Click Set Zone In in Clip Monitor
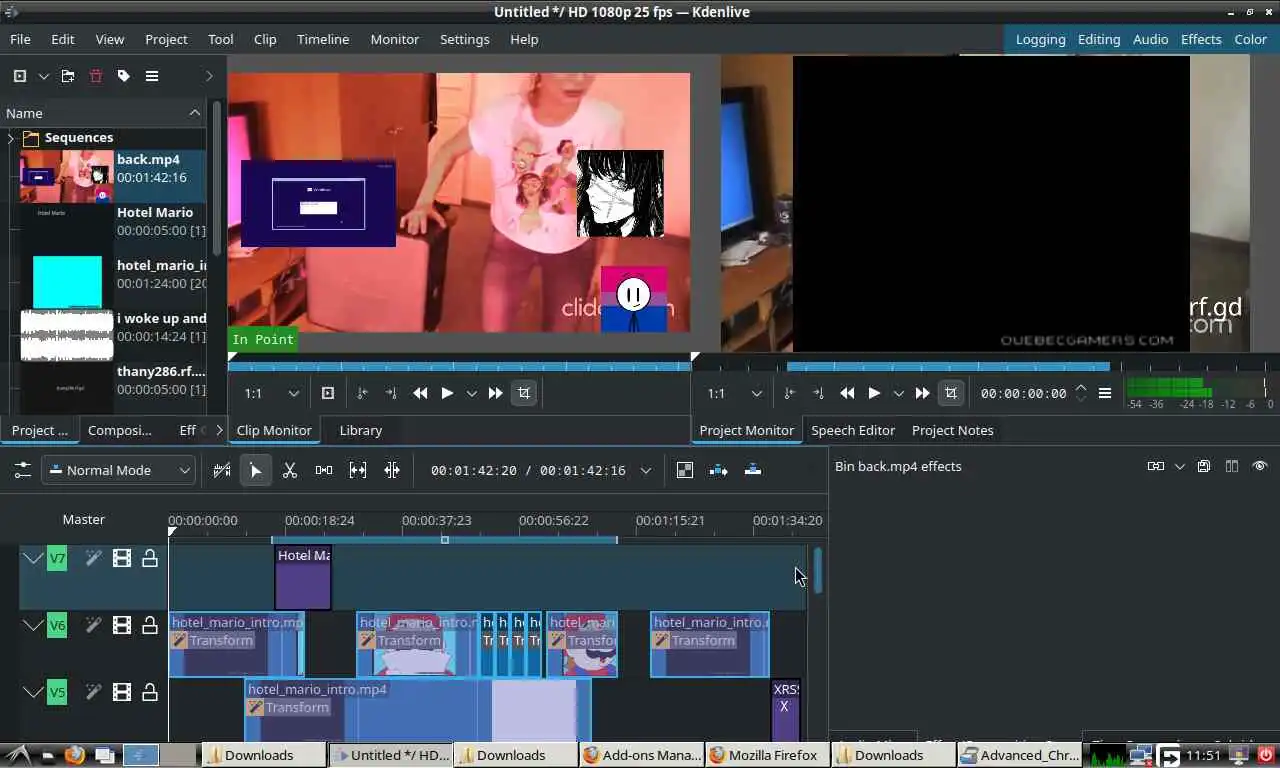The height and width of the screenshot is (768, 1280). pyautogui.click(x=362, y=393)
